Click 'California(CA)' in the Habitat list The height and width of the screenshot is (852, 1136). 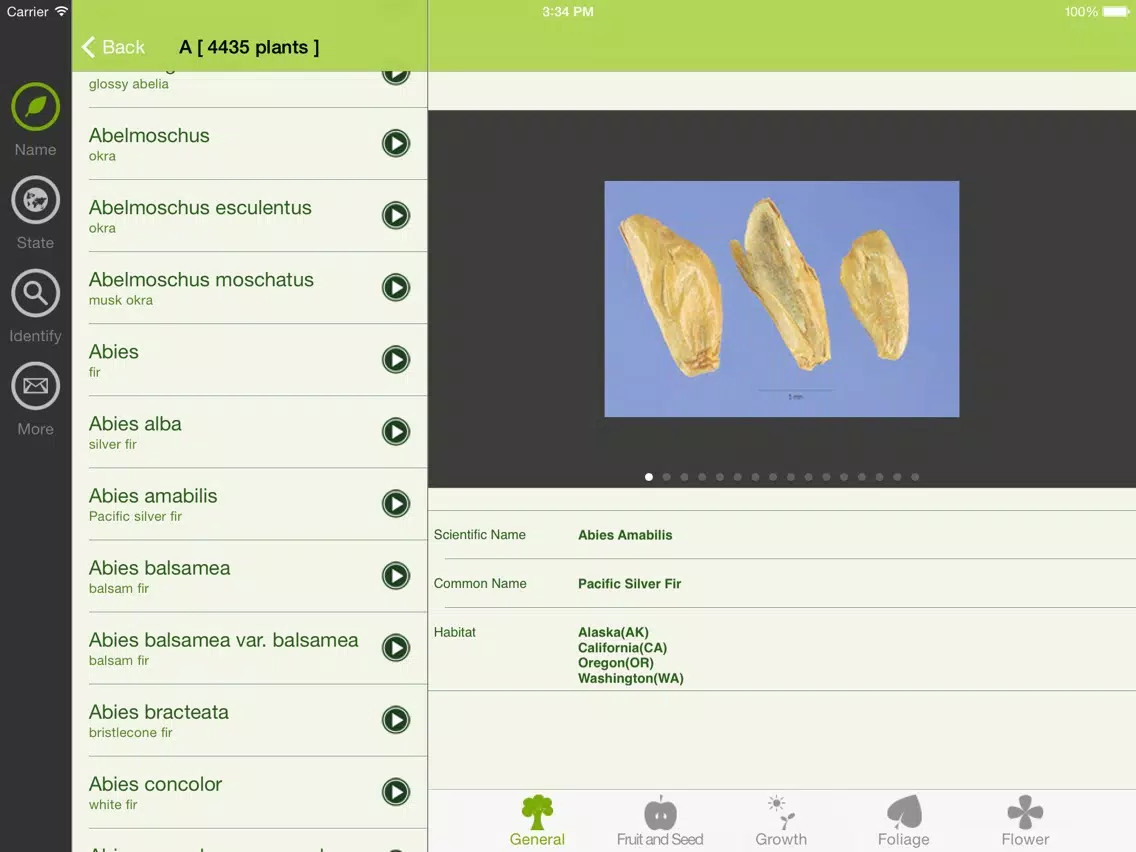[x=622, y=648]
